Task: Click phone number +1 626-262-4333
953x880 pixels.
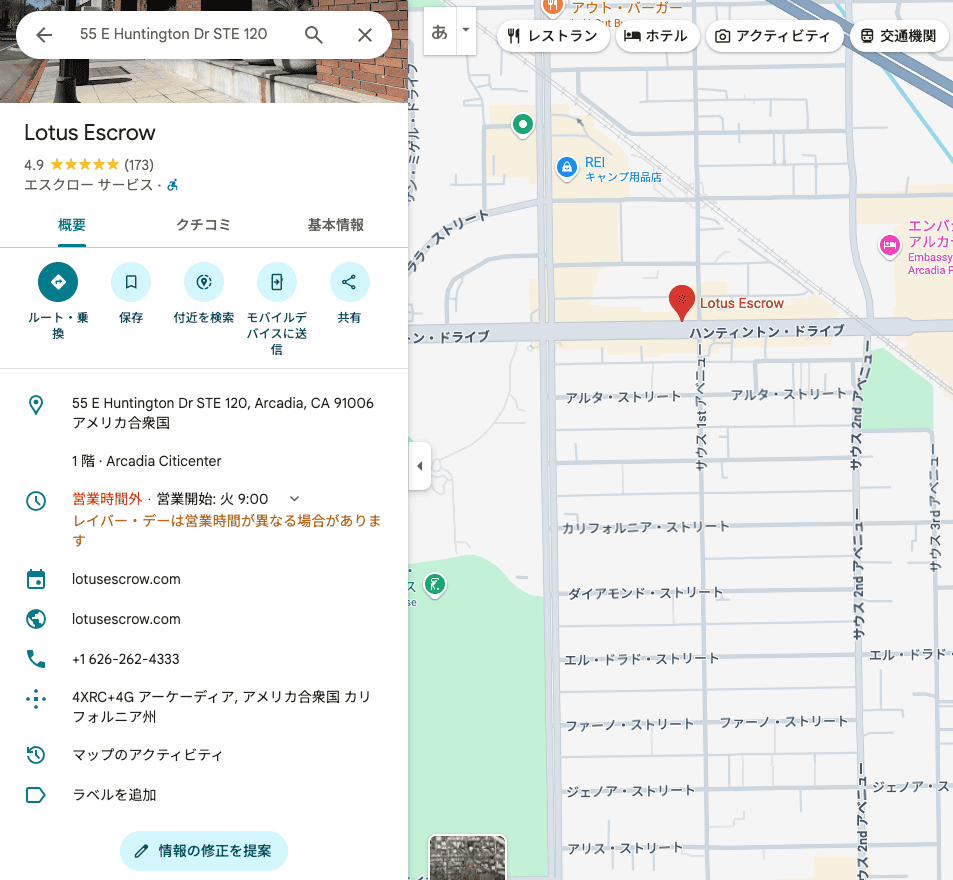Action: (x=126, y=659)
